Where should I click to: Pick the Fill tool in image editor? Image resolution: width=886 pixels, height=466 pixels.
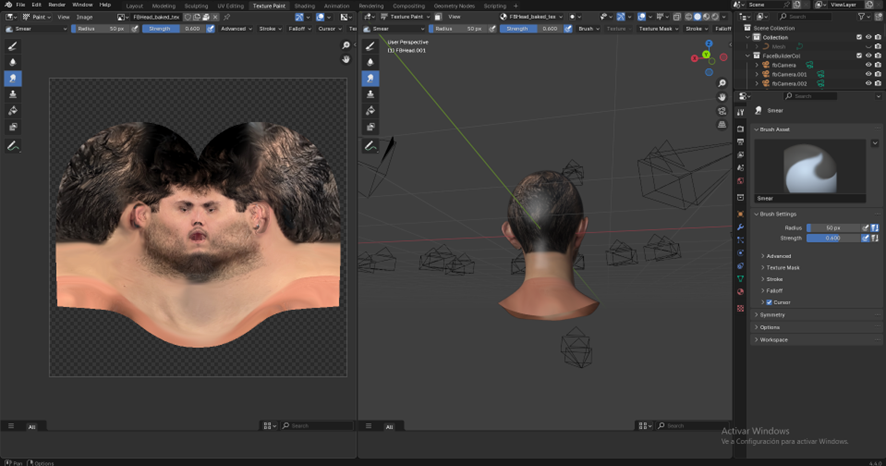pos(14,110)
